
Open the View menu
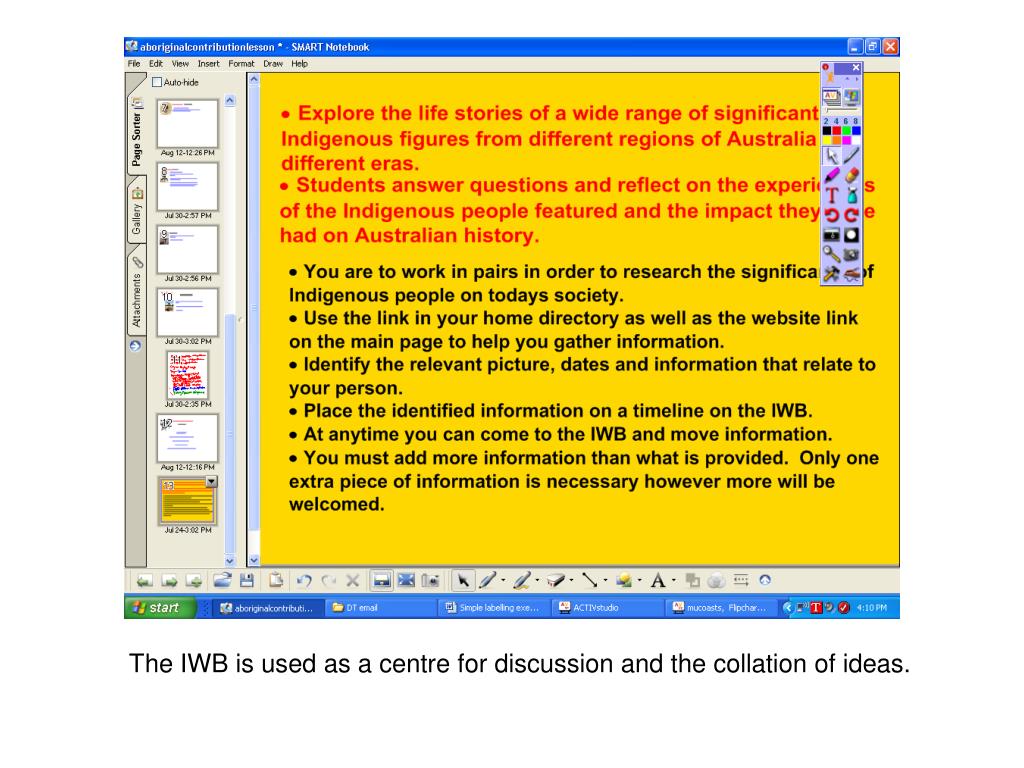pyautogui.click(x=180, y=64)
